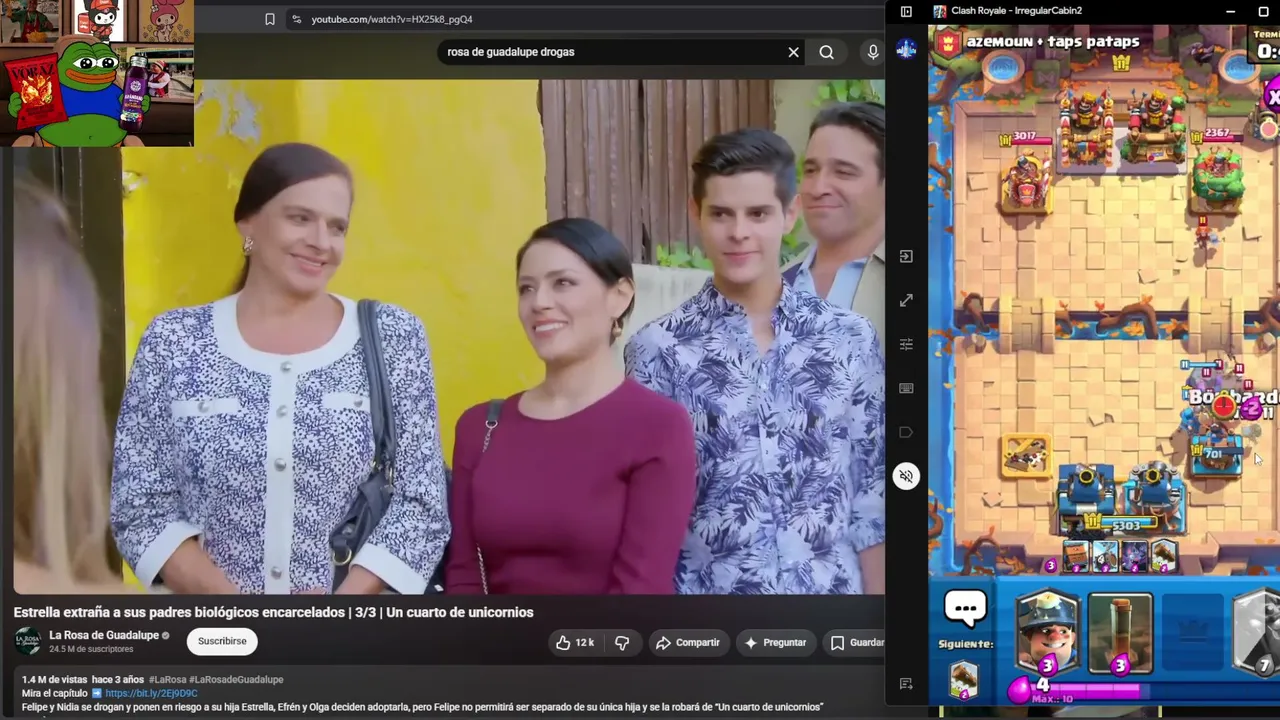Click the magnifying glass search button
1280x720 pixels.
tap(826, 52)
